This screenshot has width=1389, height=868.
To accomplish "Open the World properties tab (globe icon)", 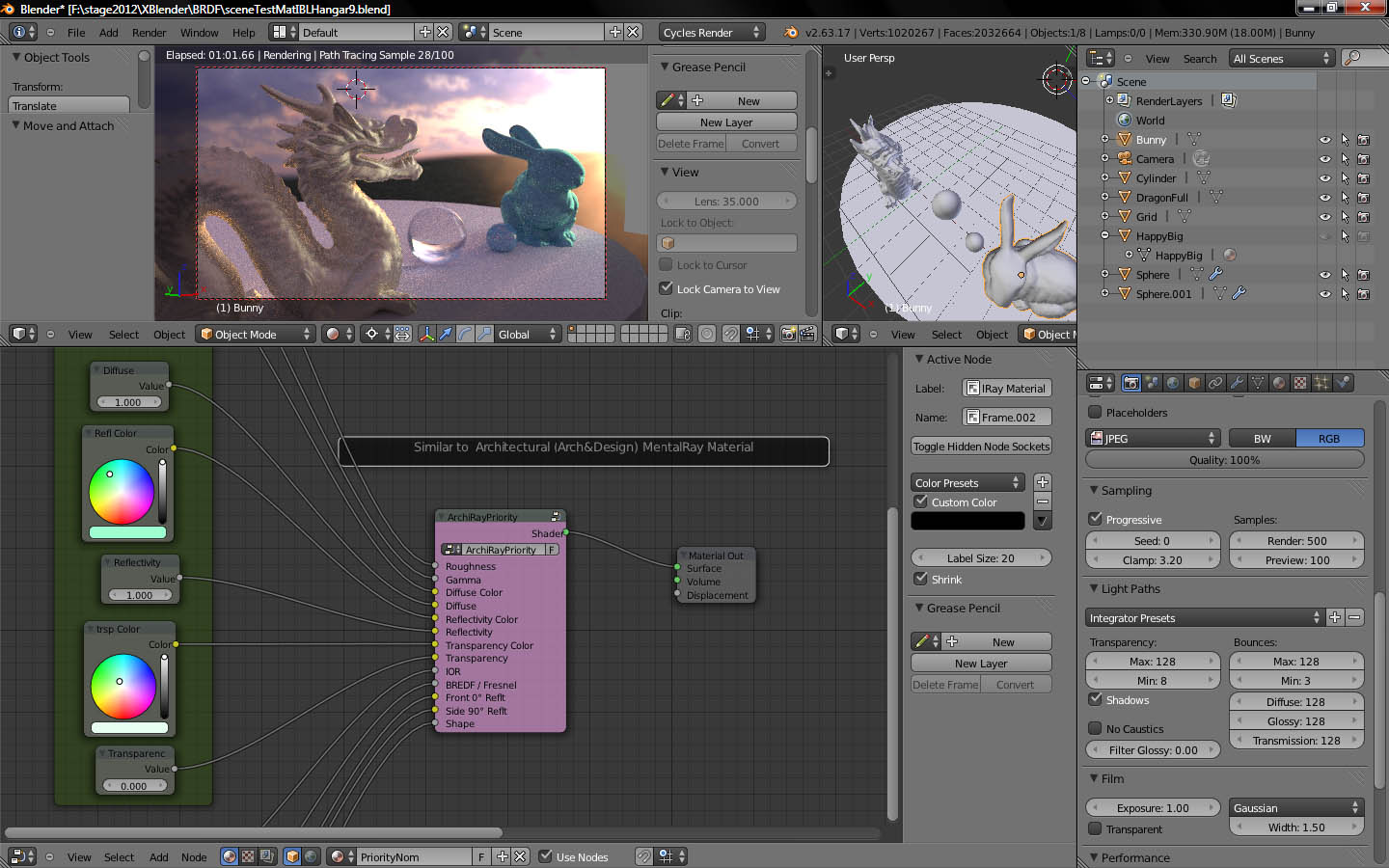I will pos(1173,383).
